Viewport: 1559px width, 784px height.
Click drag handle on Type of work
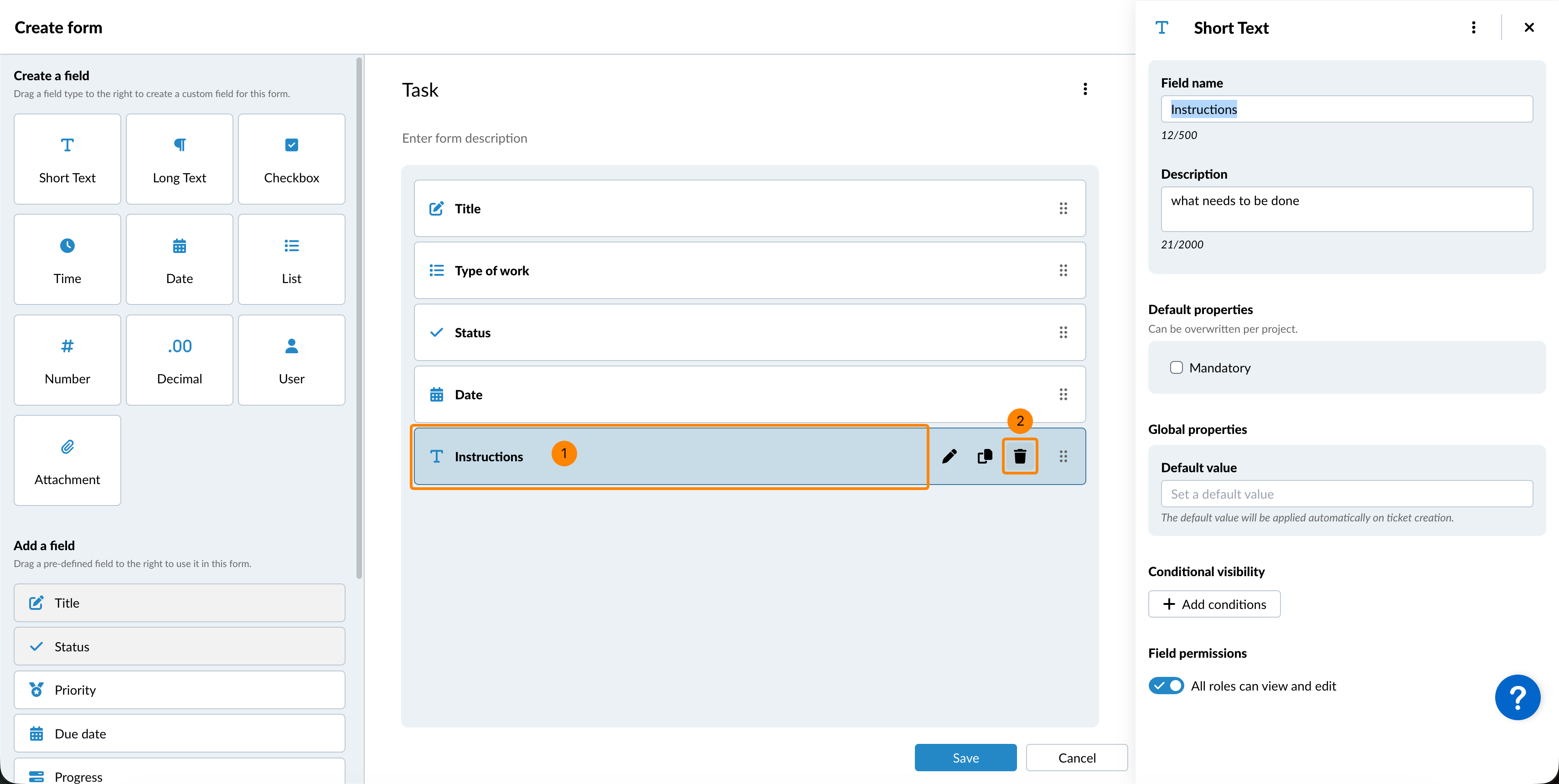[1063, 270]
